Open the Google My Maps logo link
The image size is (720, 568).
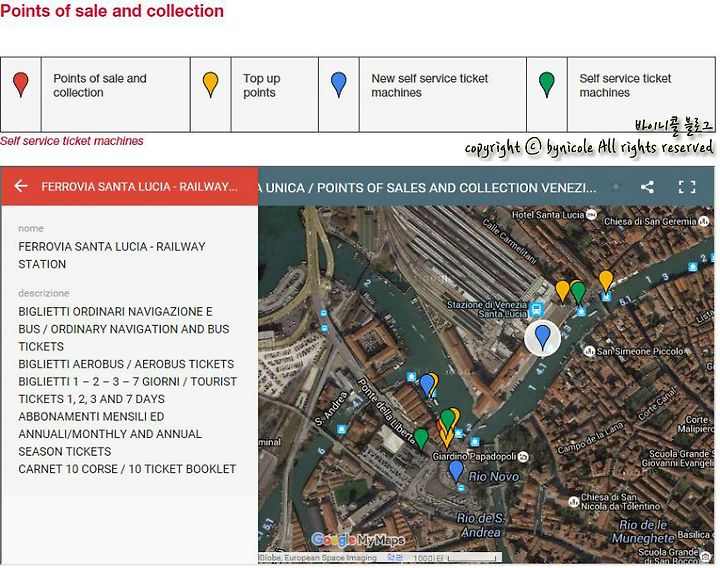coord(358,540)
